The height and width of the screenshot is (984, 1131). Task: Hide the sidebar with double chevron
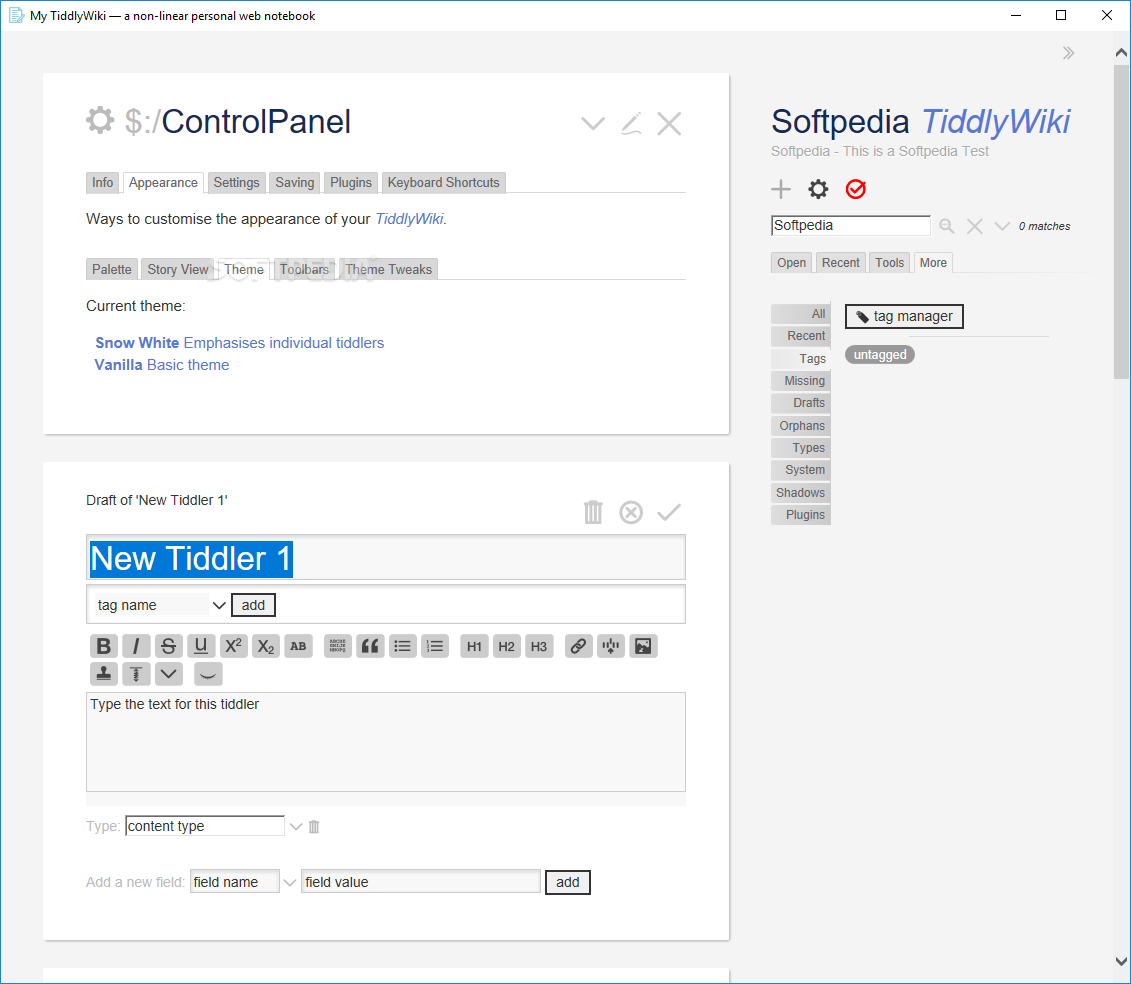coord(1068,53)
